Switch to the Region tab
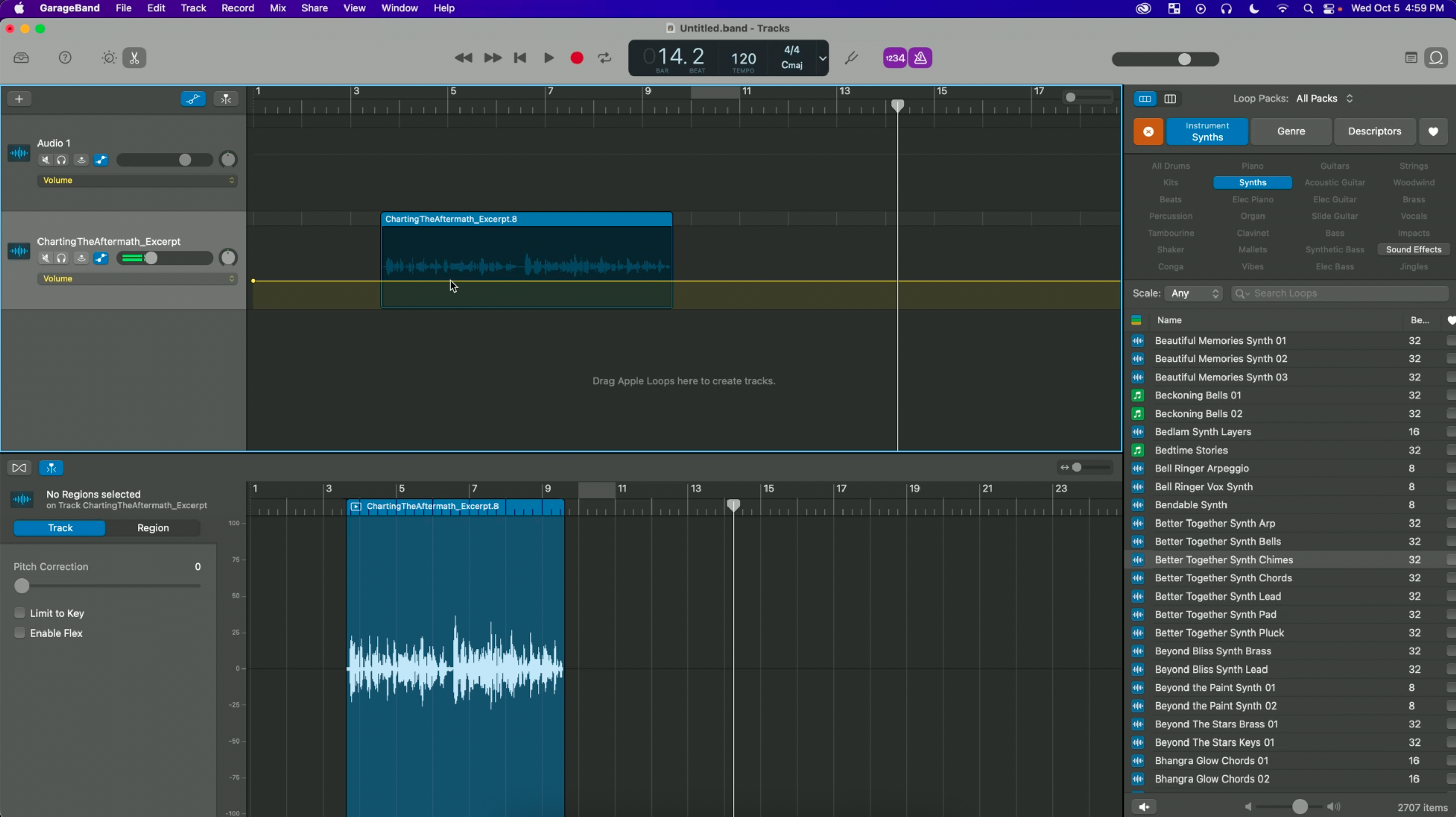 pos(152,528)
